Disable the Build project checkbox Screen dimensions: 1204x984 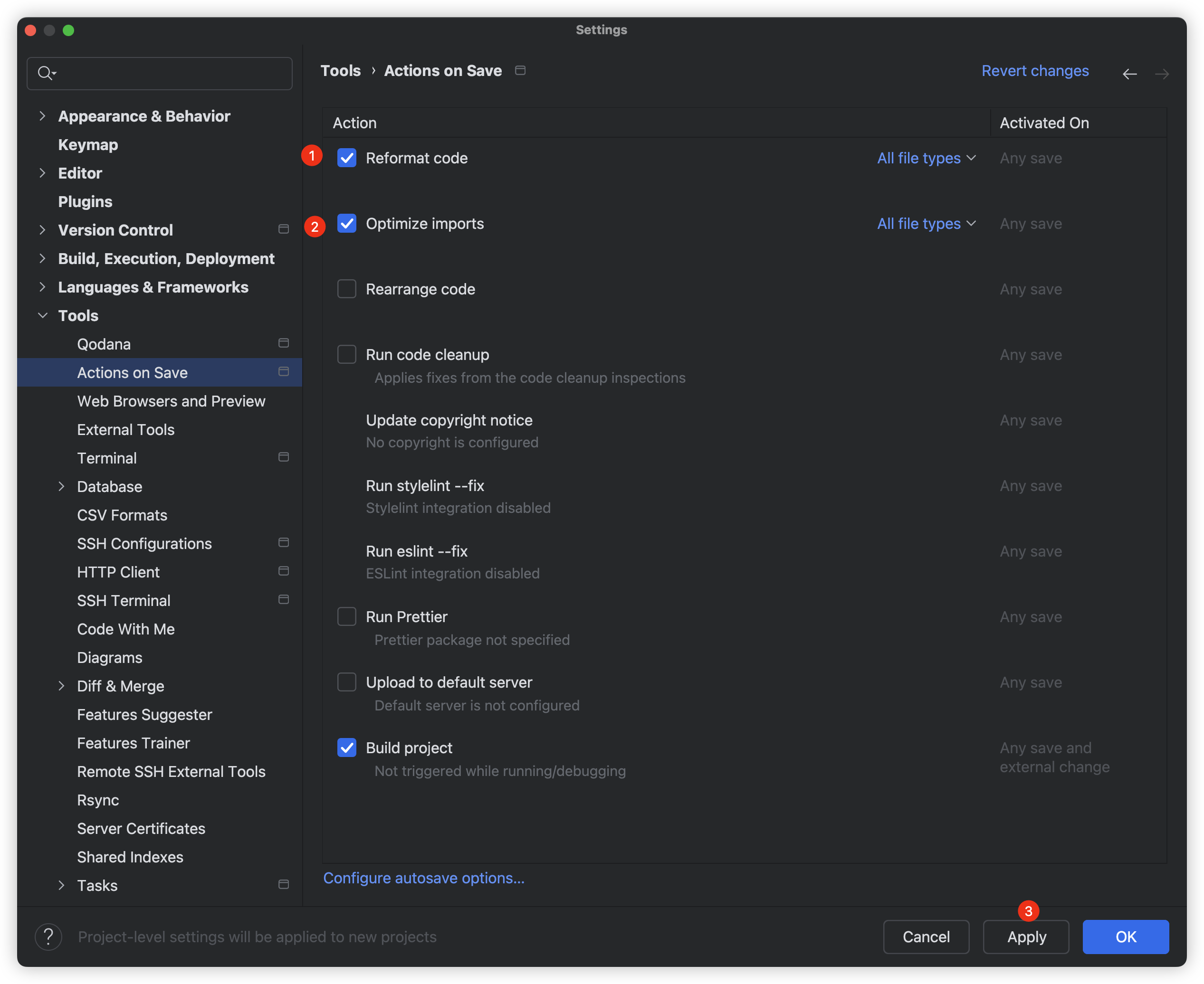(346, 747)
